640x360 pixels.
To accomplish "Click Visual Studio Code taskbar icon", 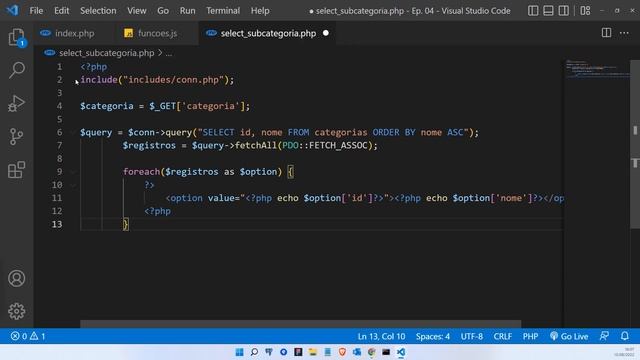I will (x=401, y=352).
